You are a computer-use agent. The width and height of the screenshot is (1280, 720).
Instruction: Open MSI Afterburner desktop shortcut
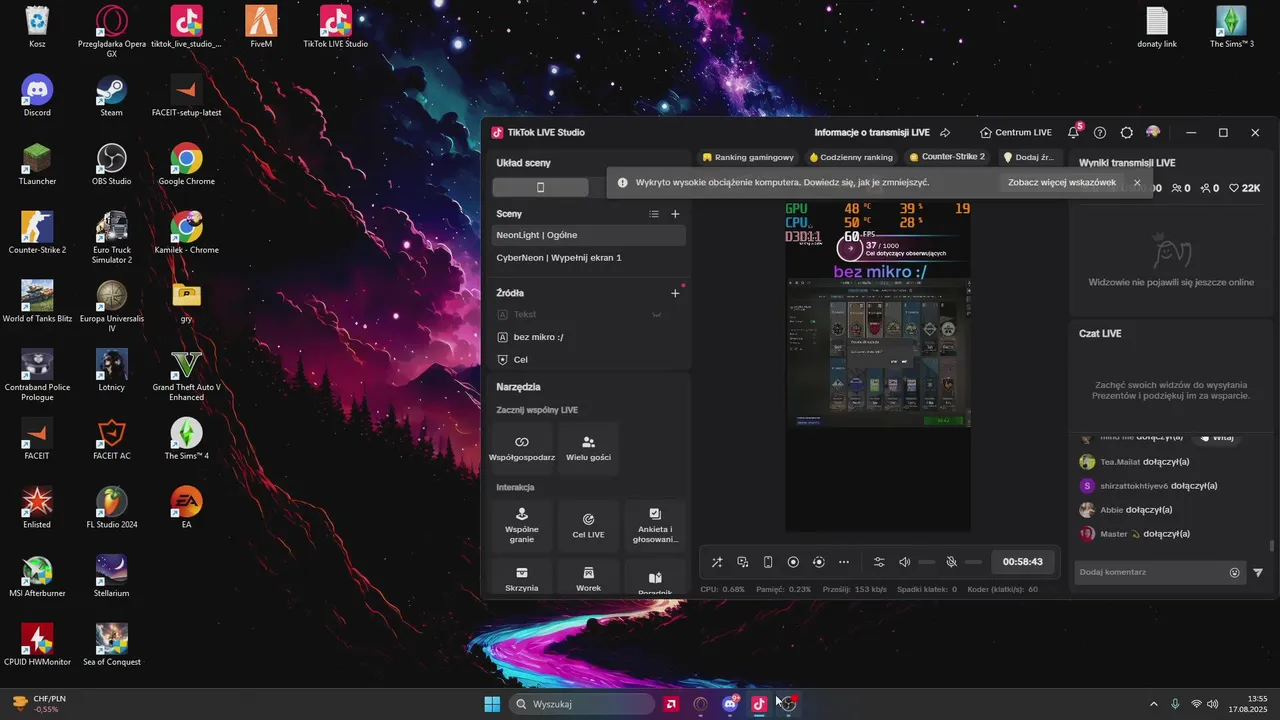pyautogui.click(x=37, y=577)
